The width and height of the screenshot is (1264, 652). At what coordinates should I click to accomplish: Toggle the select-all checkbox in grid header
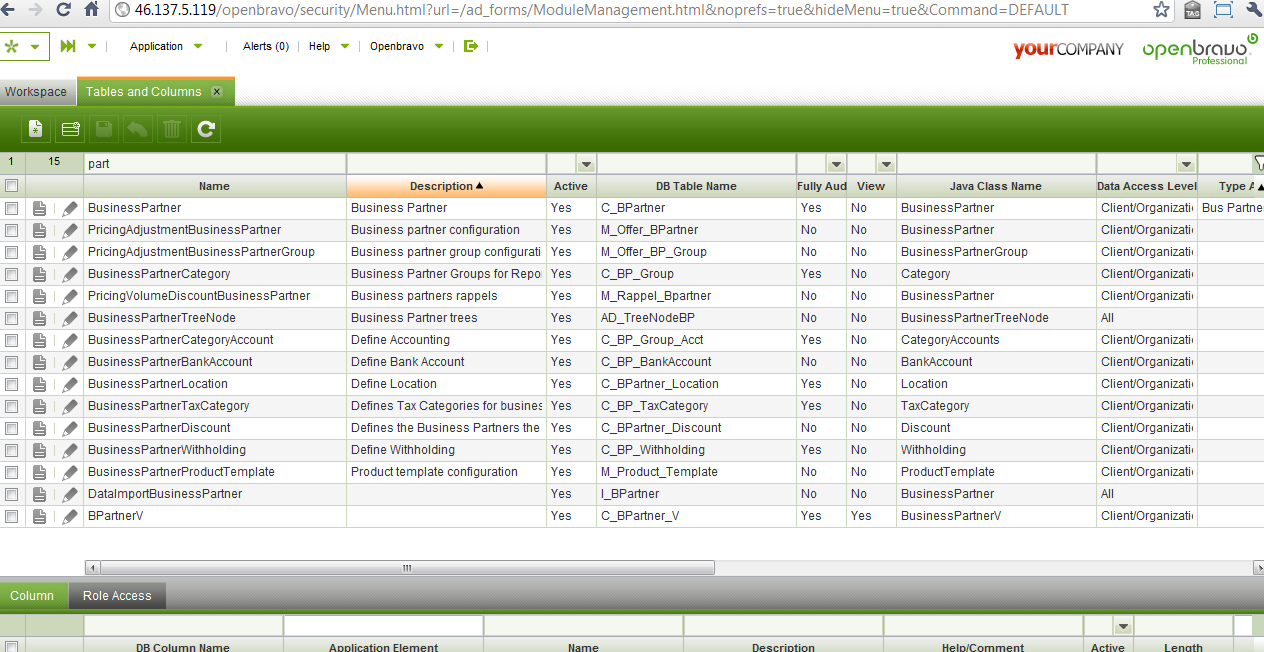coord(11,186)
